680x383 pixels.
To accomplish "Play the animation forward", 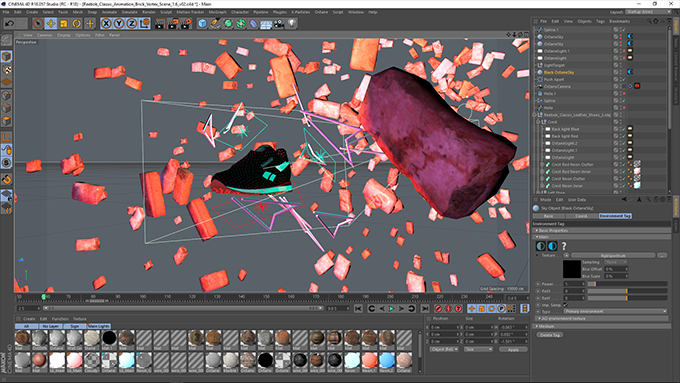I will click(392, 308).
